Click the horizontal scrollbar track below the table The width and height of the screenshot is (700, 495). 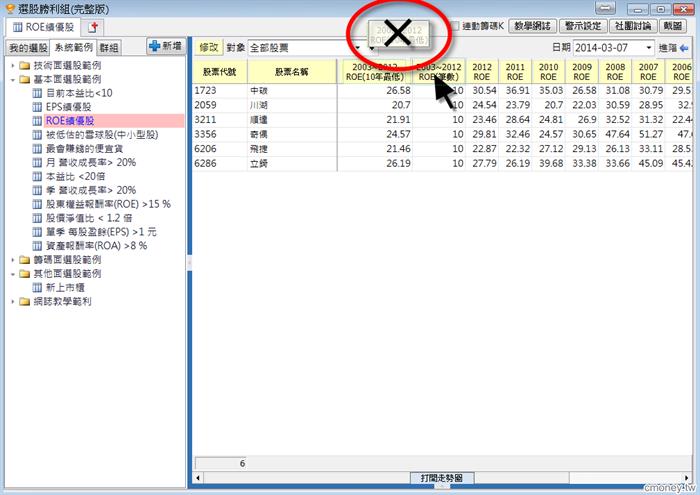pos(625,478)
